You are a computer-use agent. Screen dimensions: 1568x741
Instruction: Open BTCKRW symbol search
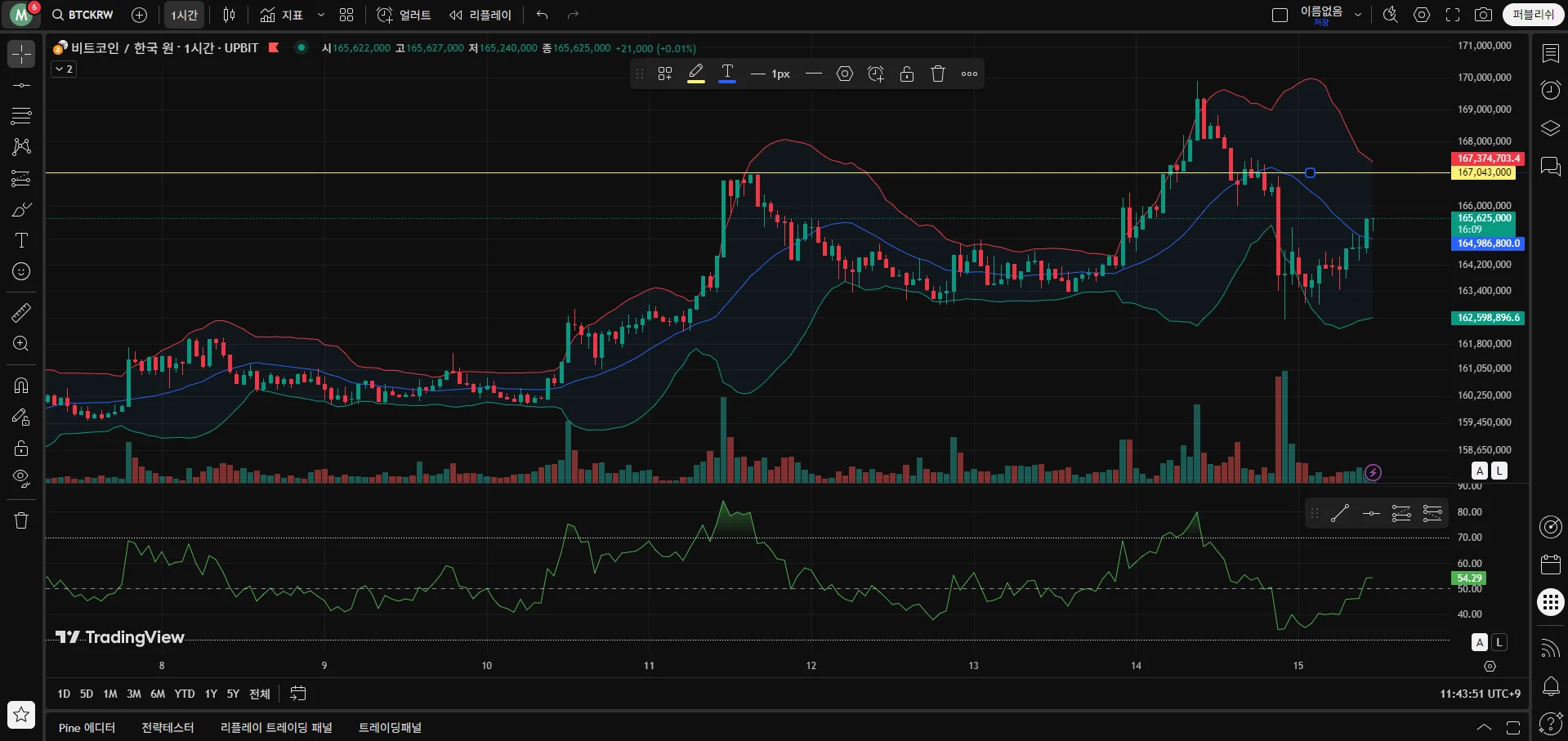coord(83,15)
